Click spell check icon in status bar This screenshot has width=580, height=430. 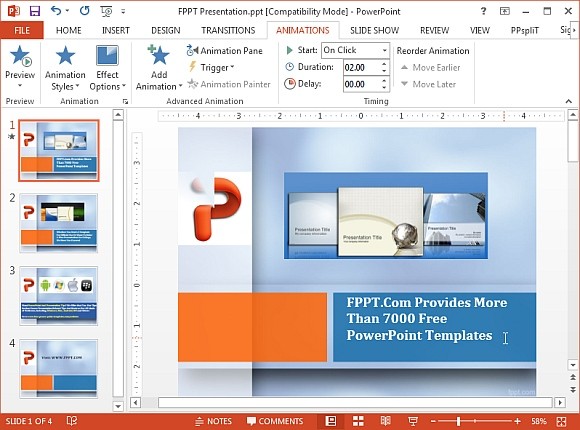72,421
